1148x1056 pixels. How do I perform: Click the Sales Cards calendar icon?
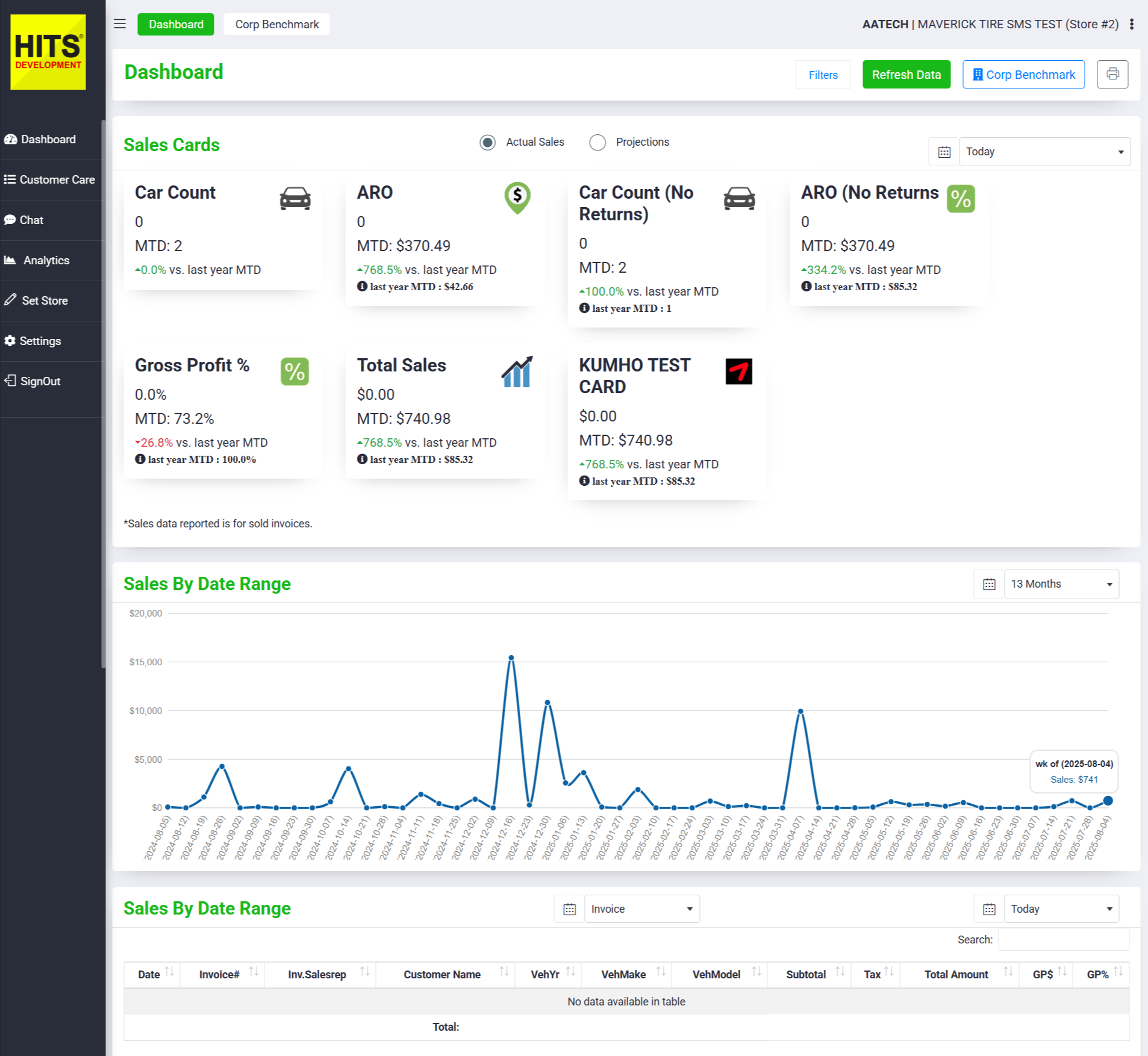(944, 152)
